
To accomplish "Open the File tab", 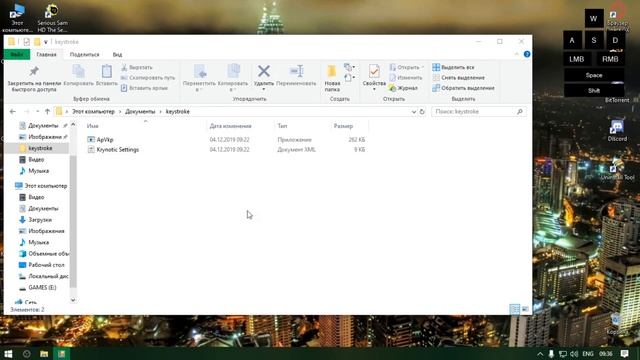I will (17, 54).
